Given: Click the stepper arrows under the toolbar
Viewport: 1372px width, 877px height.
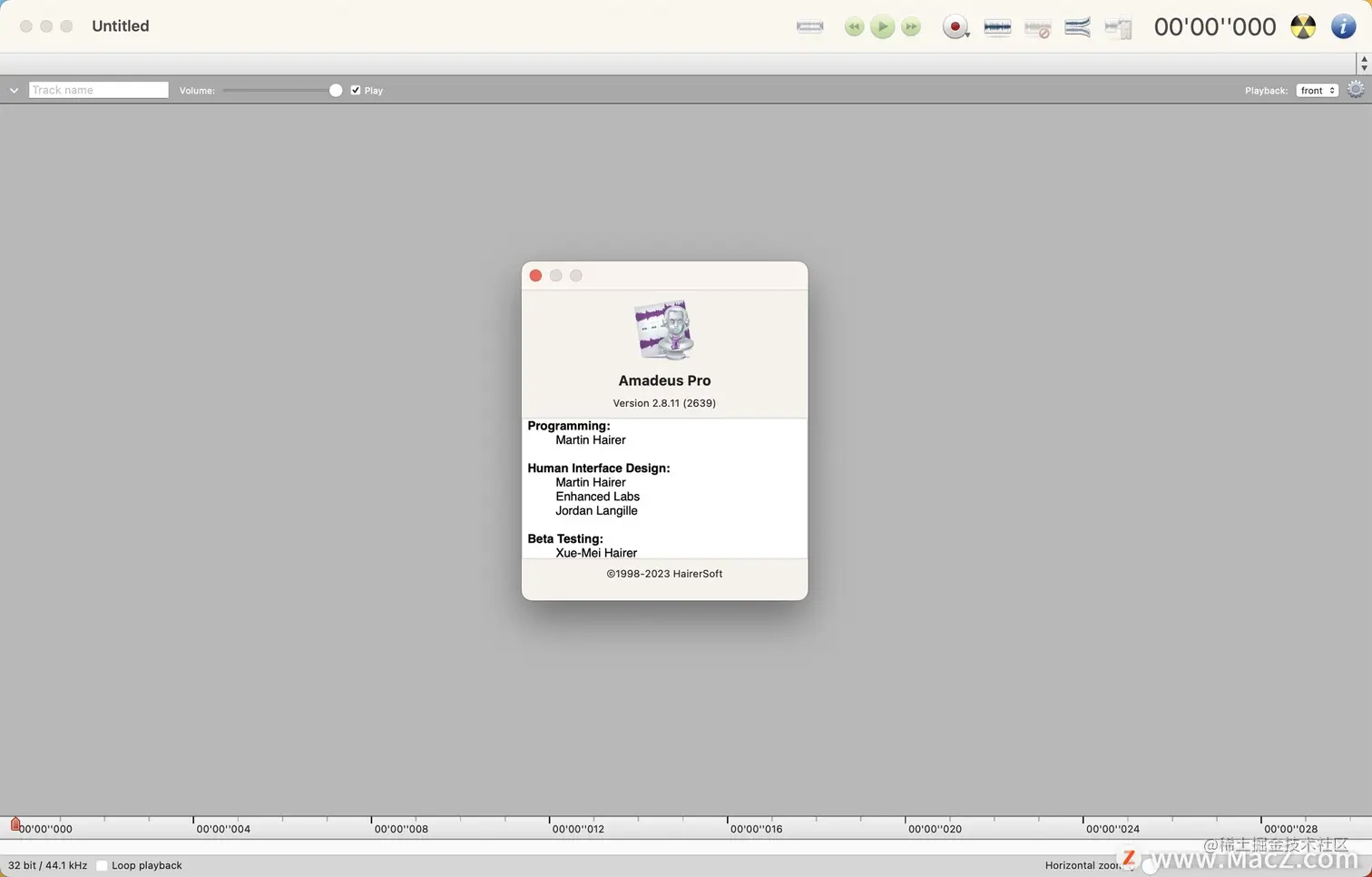Looking at the screenshot, I should [x=1364, y=63].
